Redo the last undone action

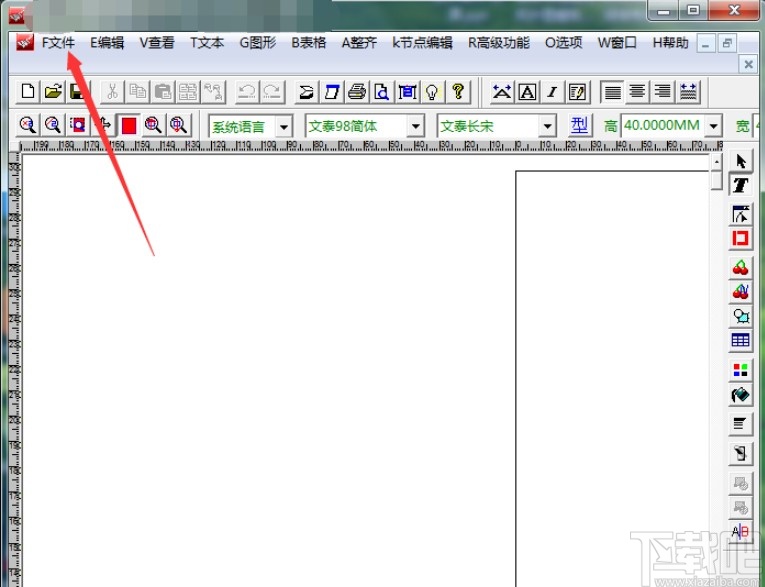point(272,92)
